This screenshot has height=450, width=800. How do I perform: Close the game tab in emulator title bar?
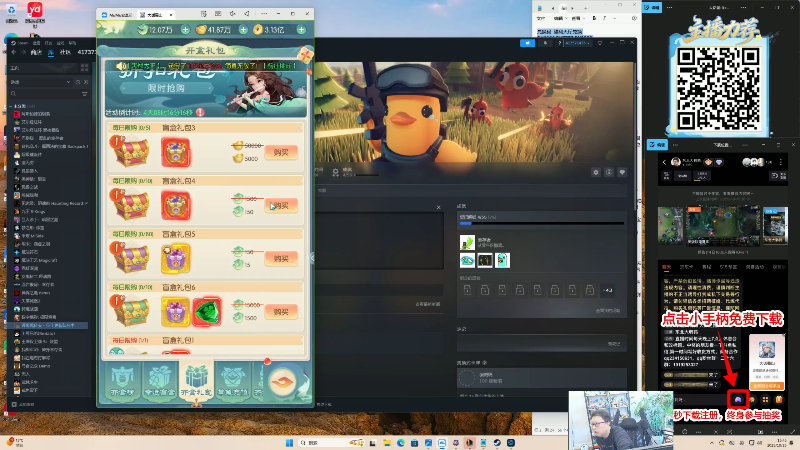[x=171, y=15]
